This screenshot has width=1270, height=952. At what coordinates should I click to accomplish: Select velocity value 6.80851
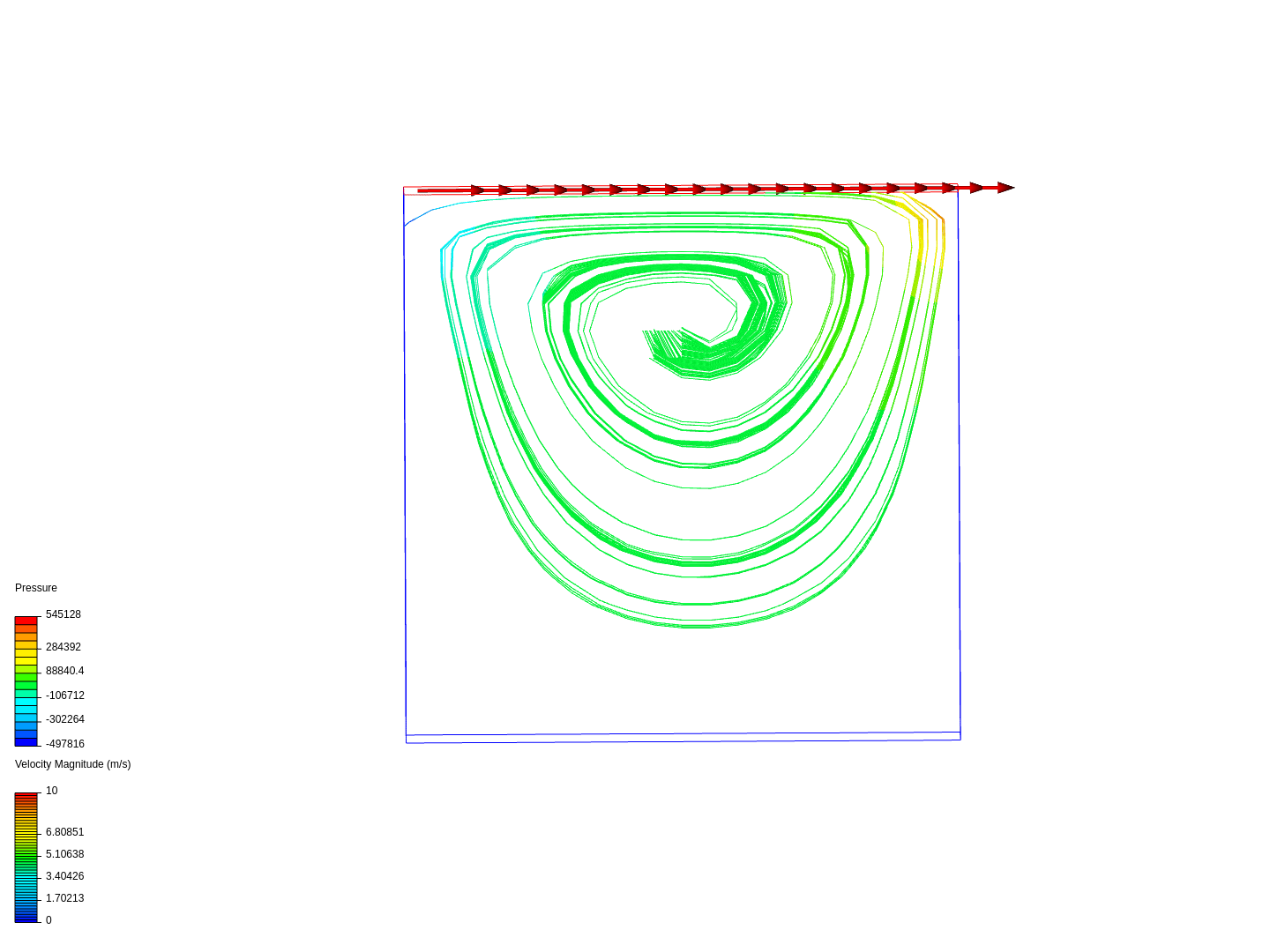point(65,832)
